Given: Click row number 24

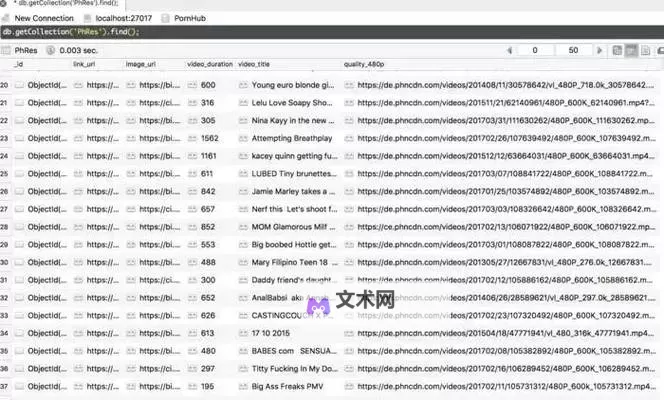Looking at the screenshot, I should pos(4,156).
